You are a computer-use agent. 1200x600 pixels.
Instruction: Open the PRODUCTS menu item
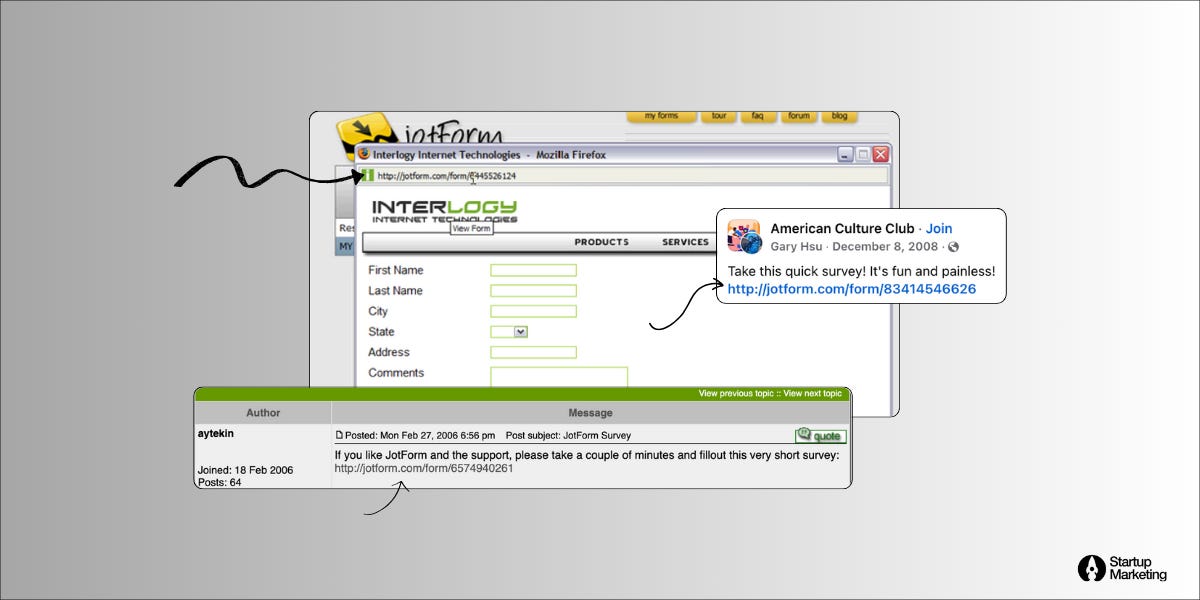click(x=601, y=242)
